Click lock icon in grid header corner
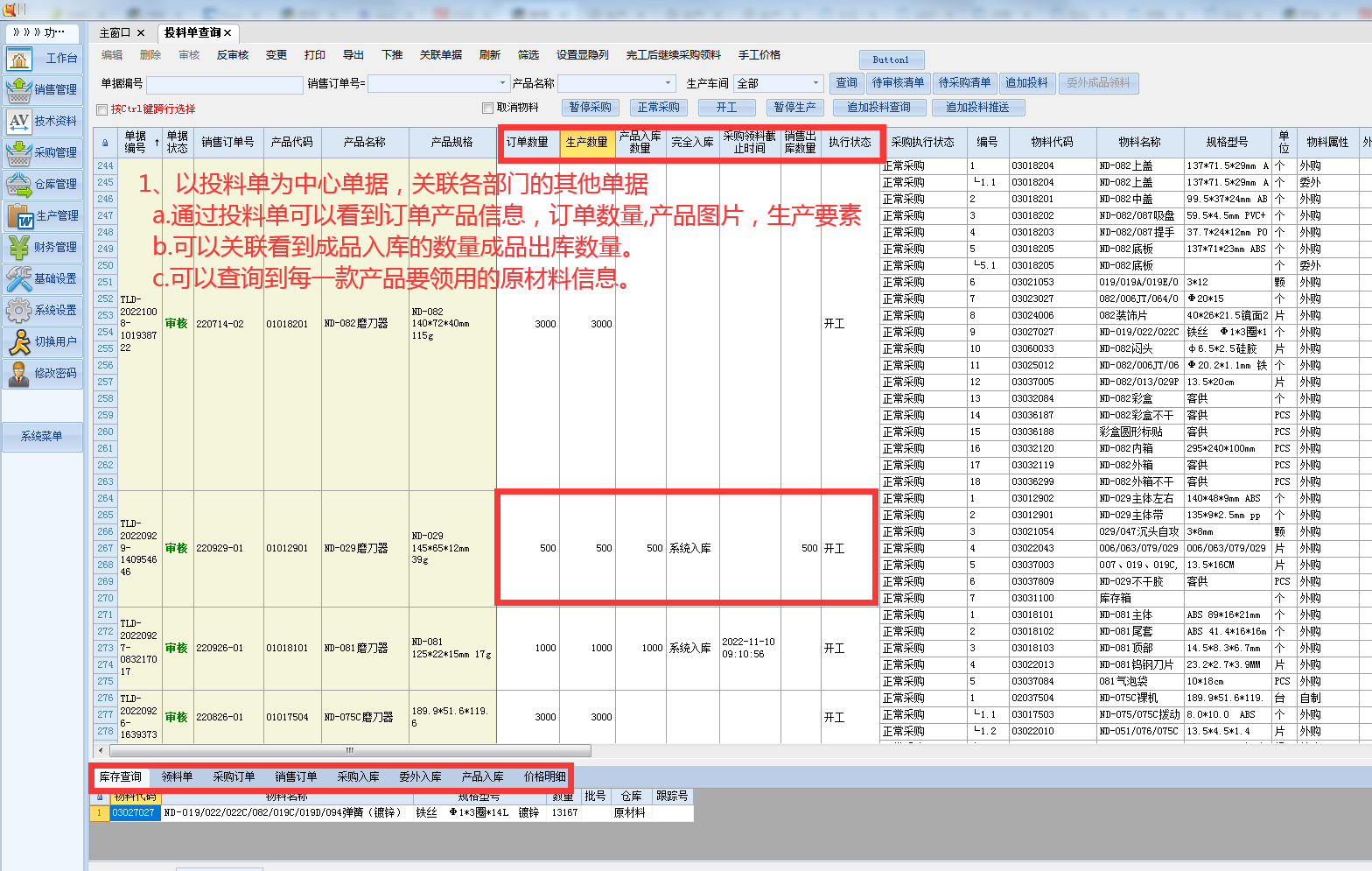This screenshot has height=871, width=1372. pyautogui.click(x=106, y=143)
